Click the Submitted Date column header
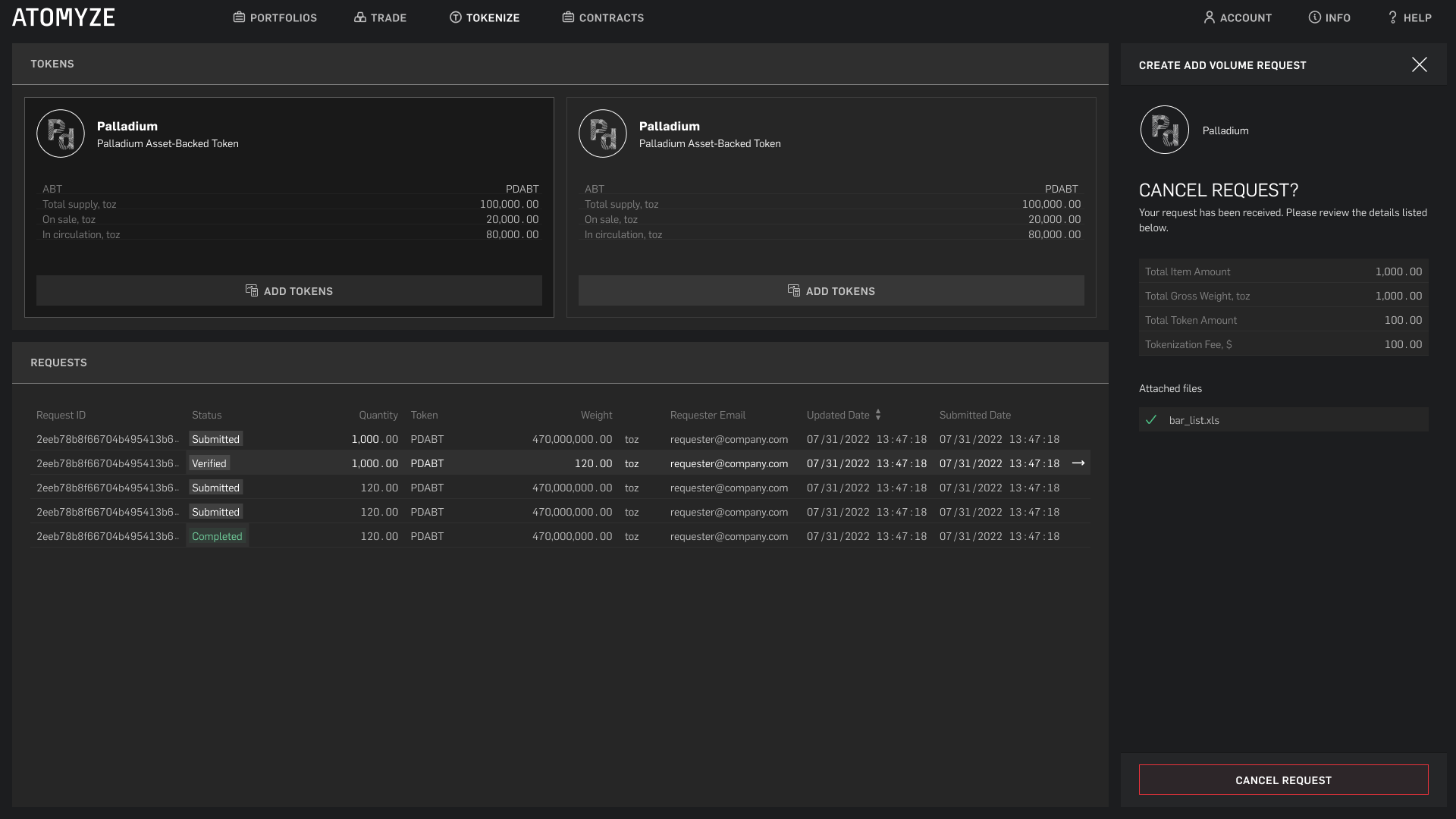 974,415
